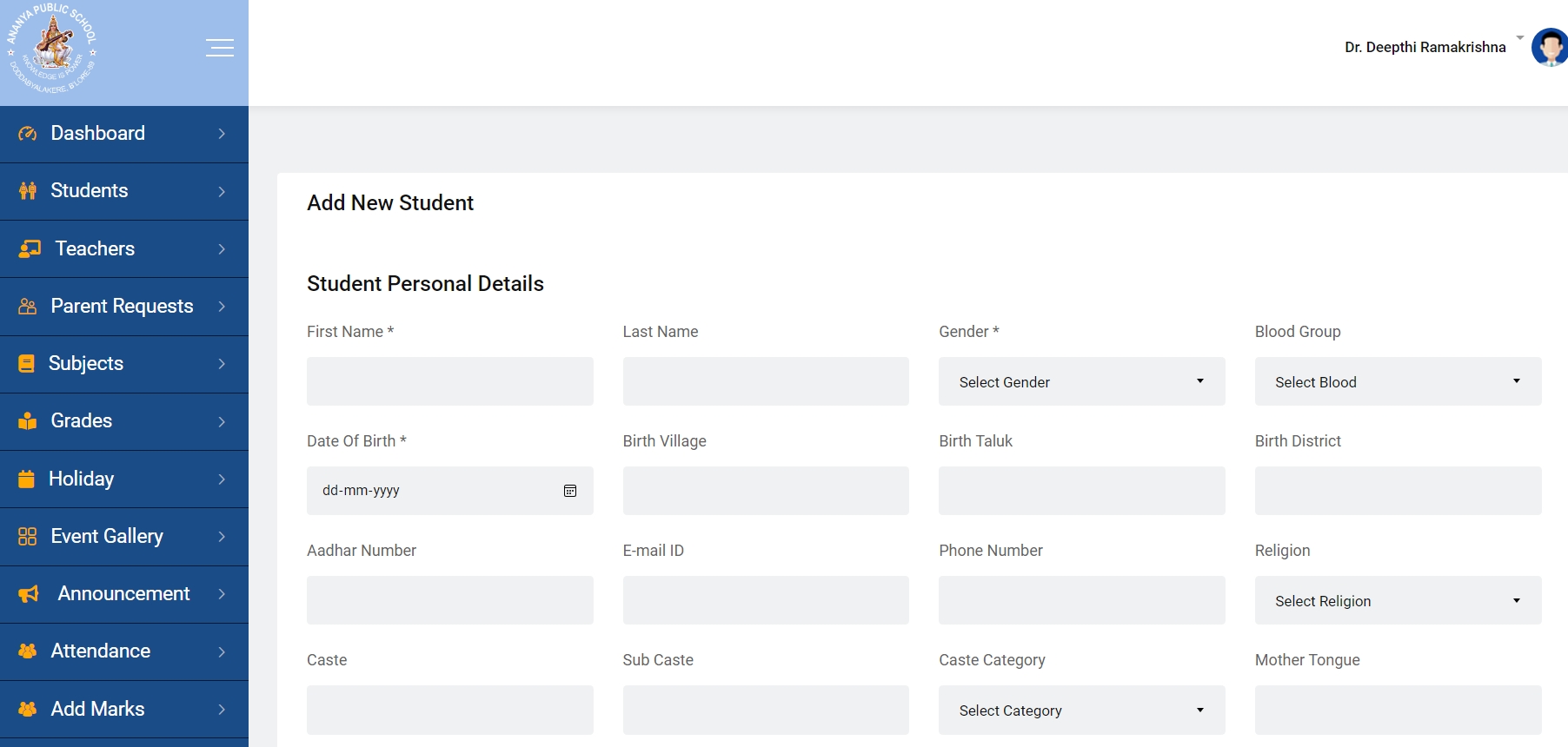The image size is (1568, 747).
Task: Open the Teachers menu item
Action: point(124,249)
